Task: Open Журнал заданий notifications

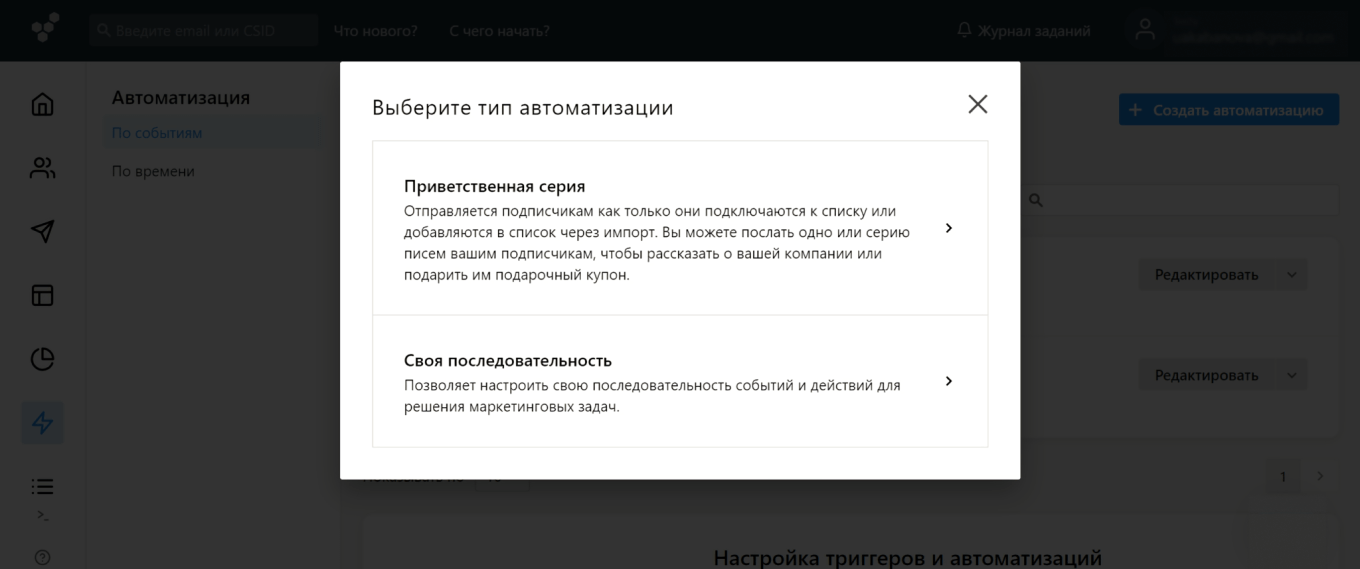Action: point(1024,31)
